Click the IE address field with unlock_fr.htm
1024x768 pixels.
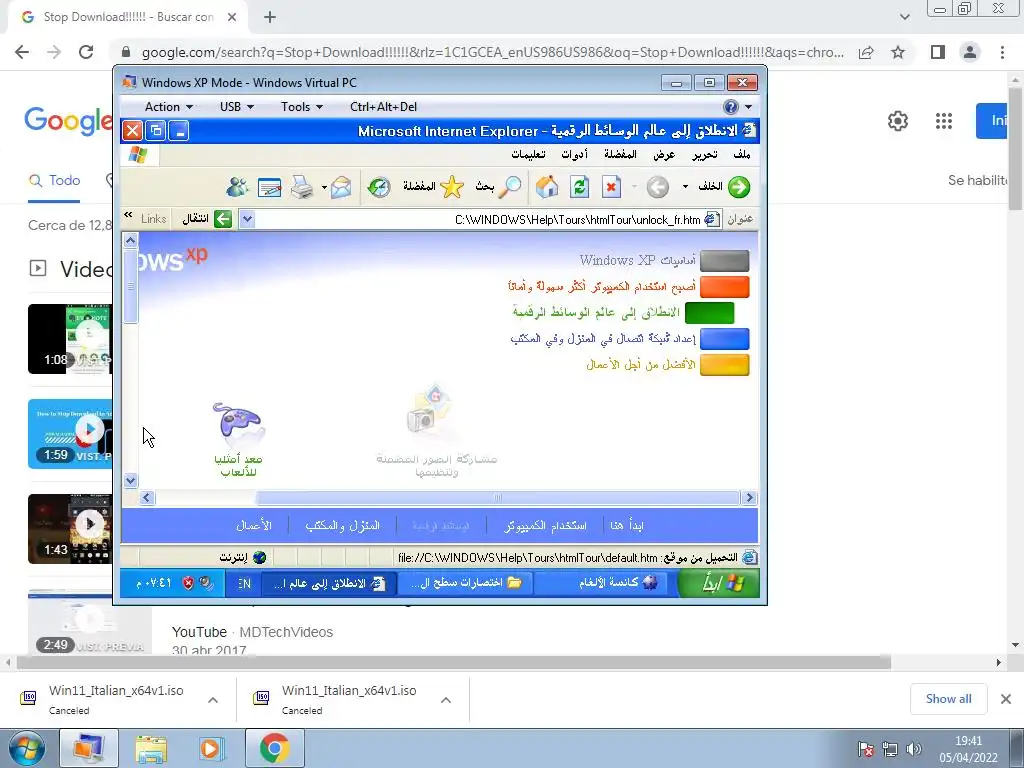tap(487, 219)
